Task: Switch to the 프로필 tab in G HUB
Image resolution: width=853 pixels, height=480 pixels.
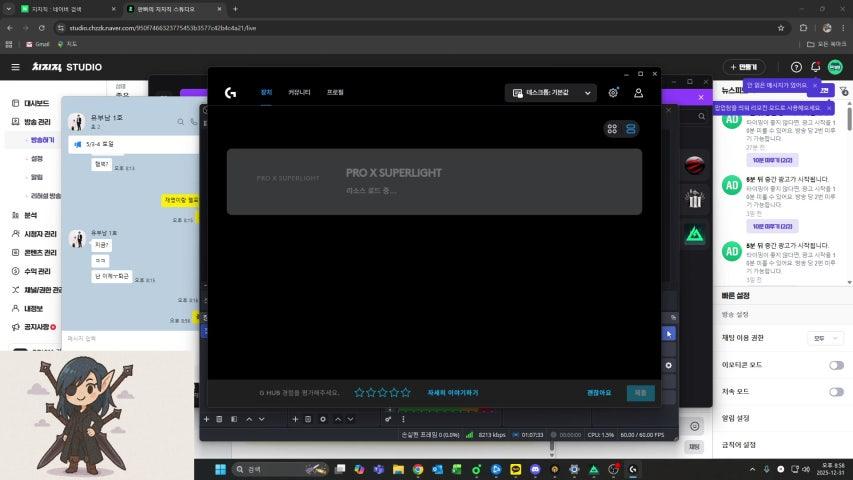Action: pos(335,92)
